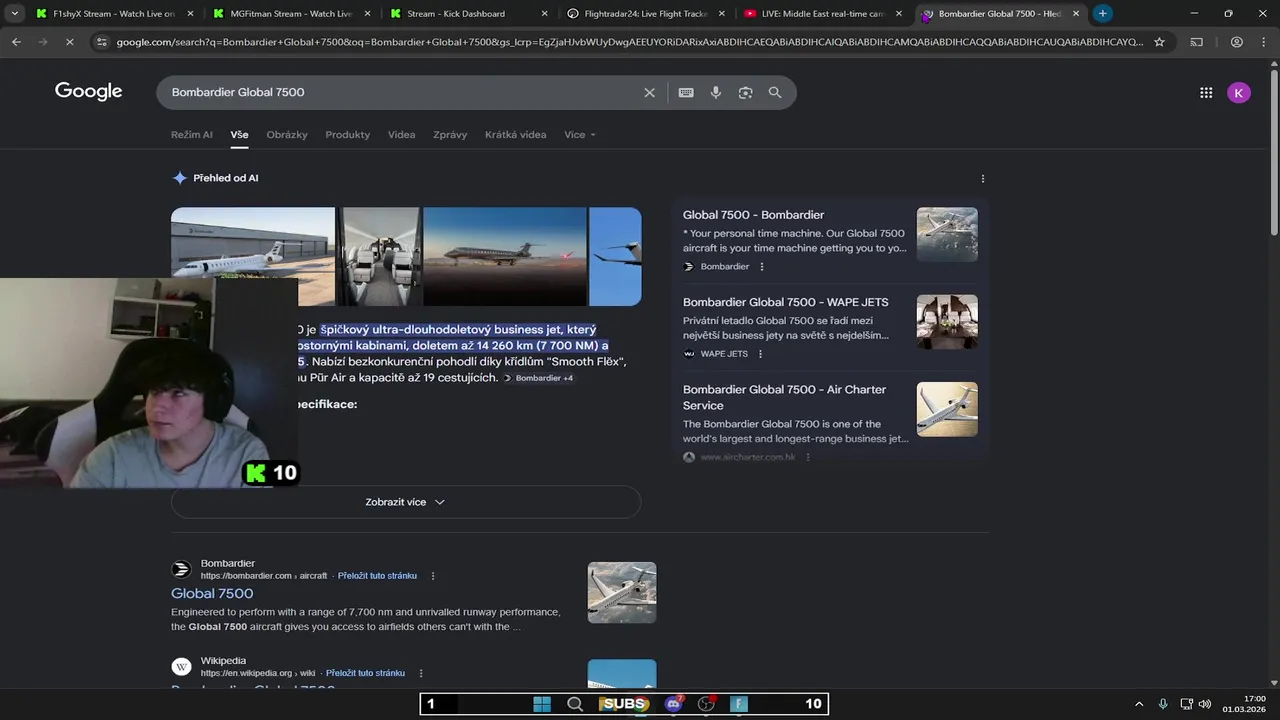Open the volume control in system tray
Viewport: 1280px width, 720px height.
1205,704
